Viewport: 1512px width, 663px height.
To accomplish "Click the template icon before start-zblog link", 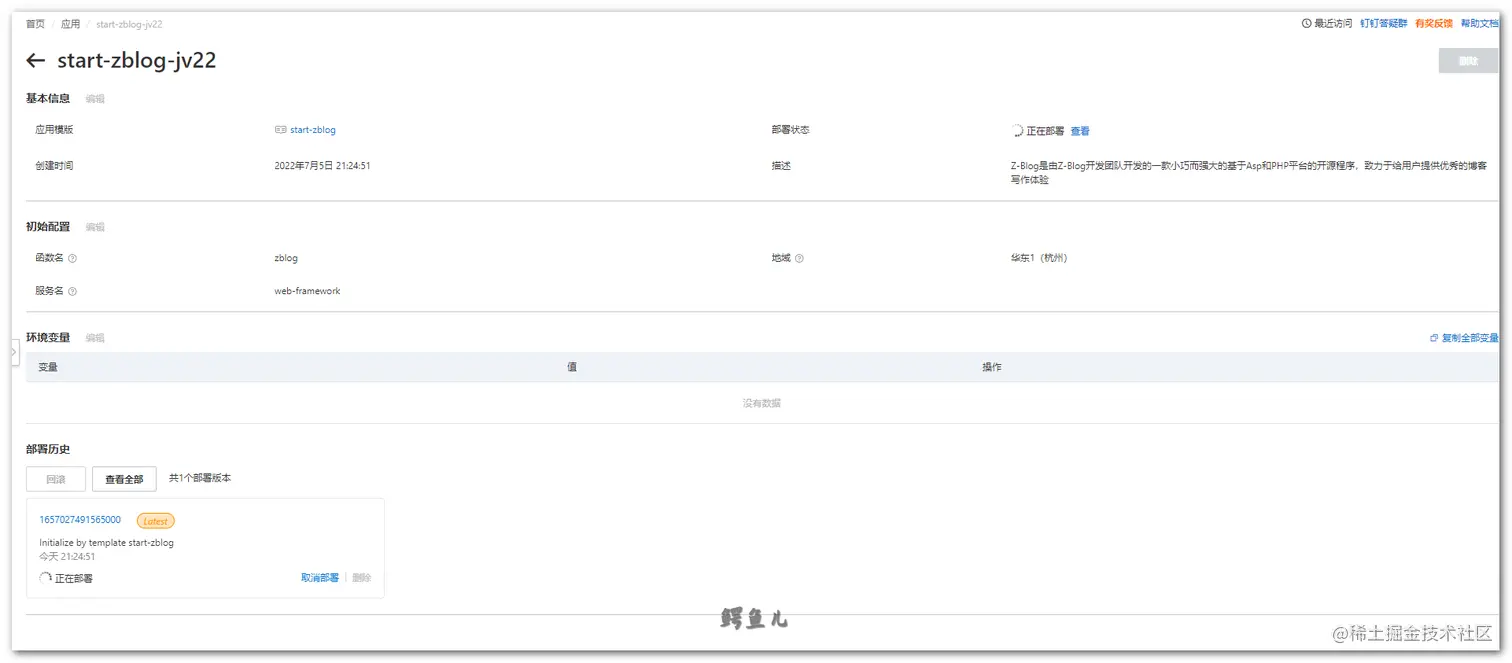I will (281, 130).
